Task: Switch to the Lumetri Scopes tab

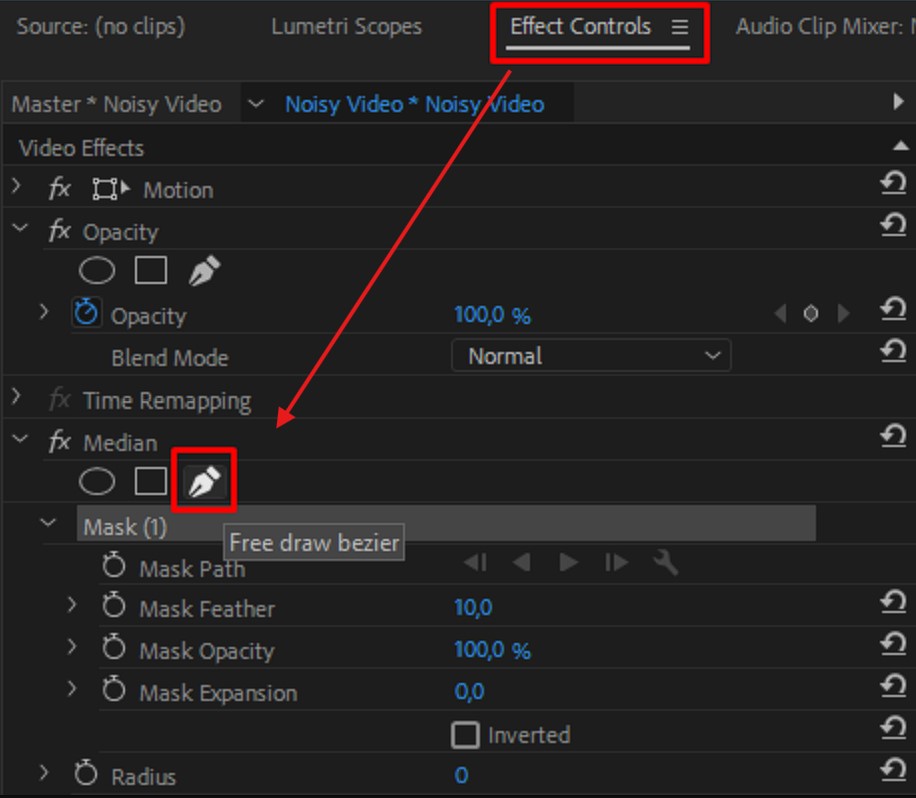Action: click(x=346, y=27)
